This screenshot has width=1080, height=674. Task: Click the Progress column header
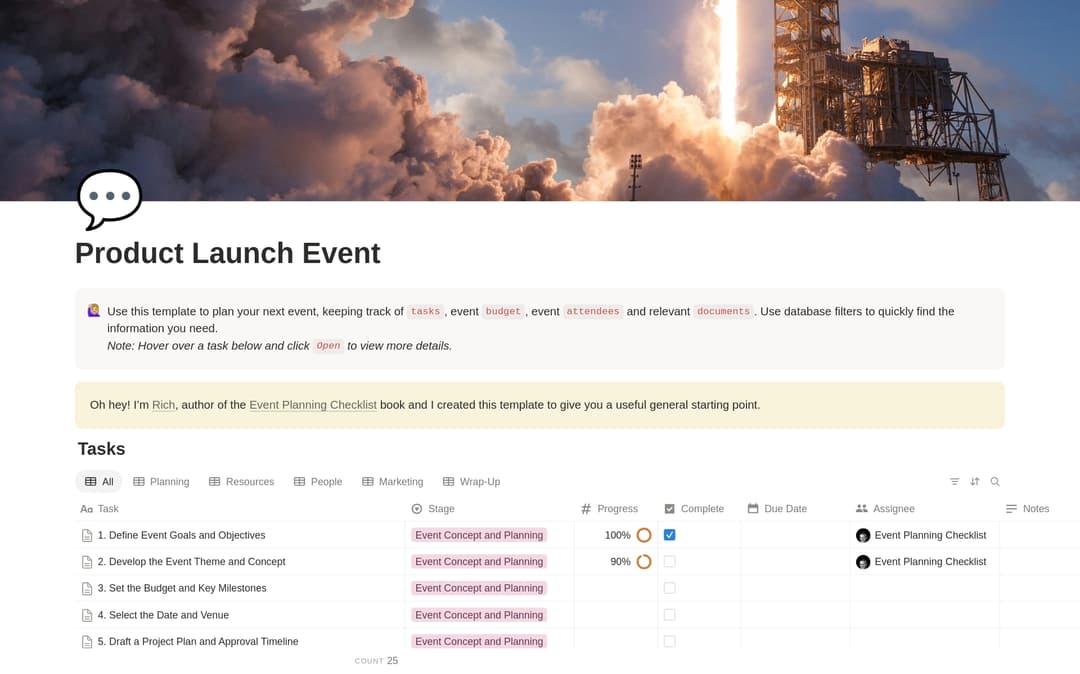(610, 509)
